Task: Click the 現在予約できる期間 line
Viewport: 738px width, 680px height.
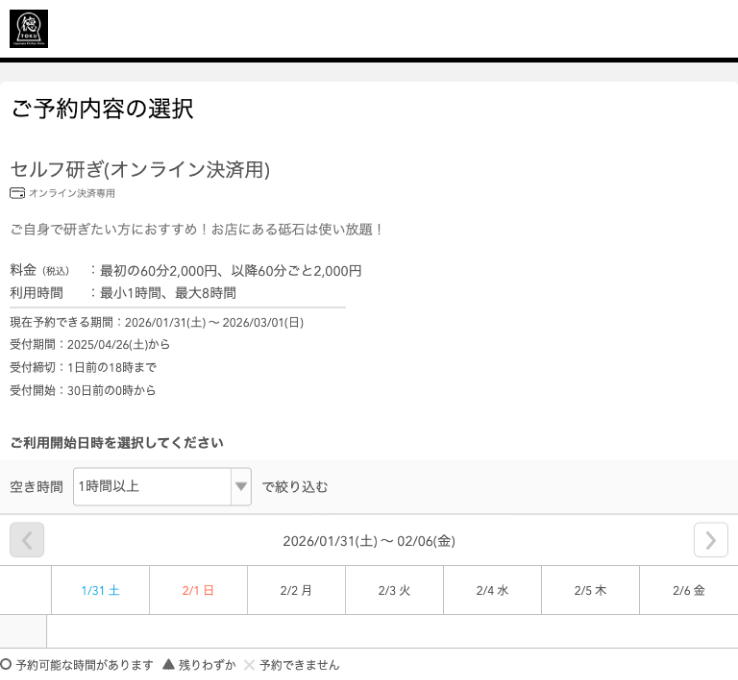Action: (157, 322)
